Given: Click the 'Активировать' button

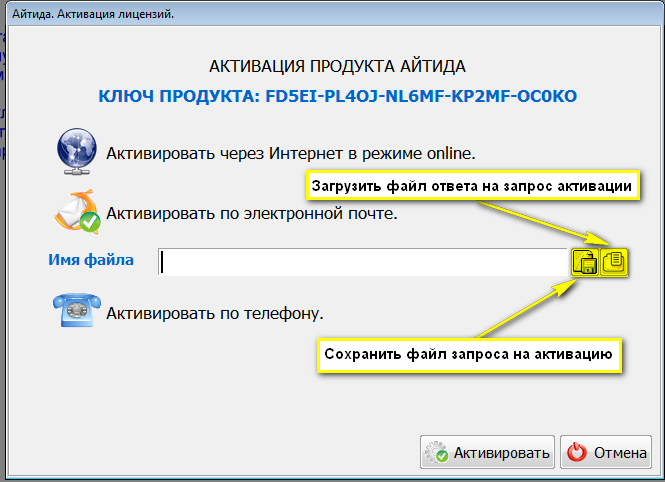Looking at the screenshot, I should click(x=487, y=452).
